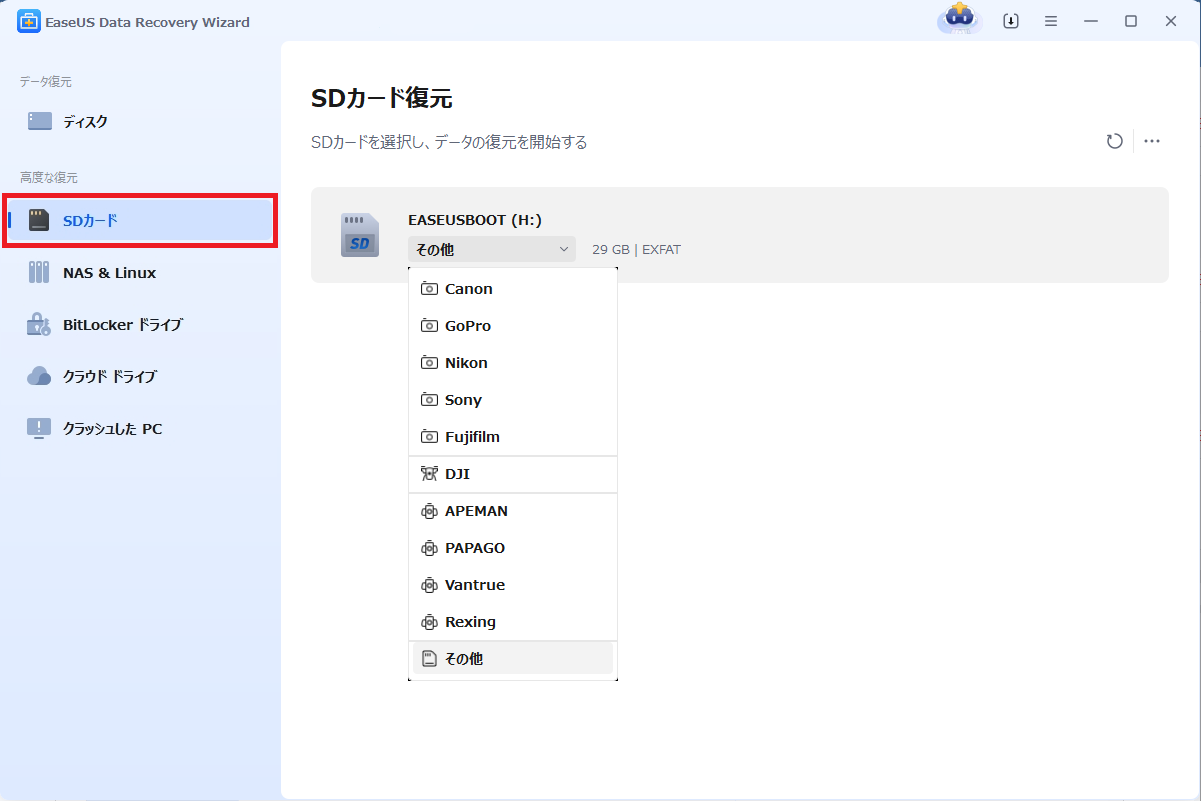Viewport: 1201px width, 801px height.
Task: Open the hamburger menu
Action: pos(1050,21)
